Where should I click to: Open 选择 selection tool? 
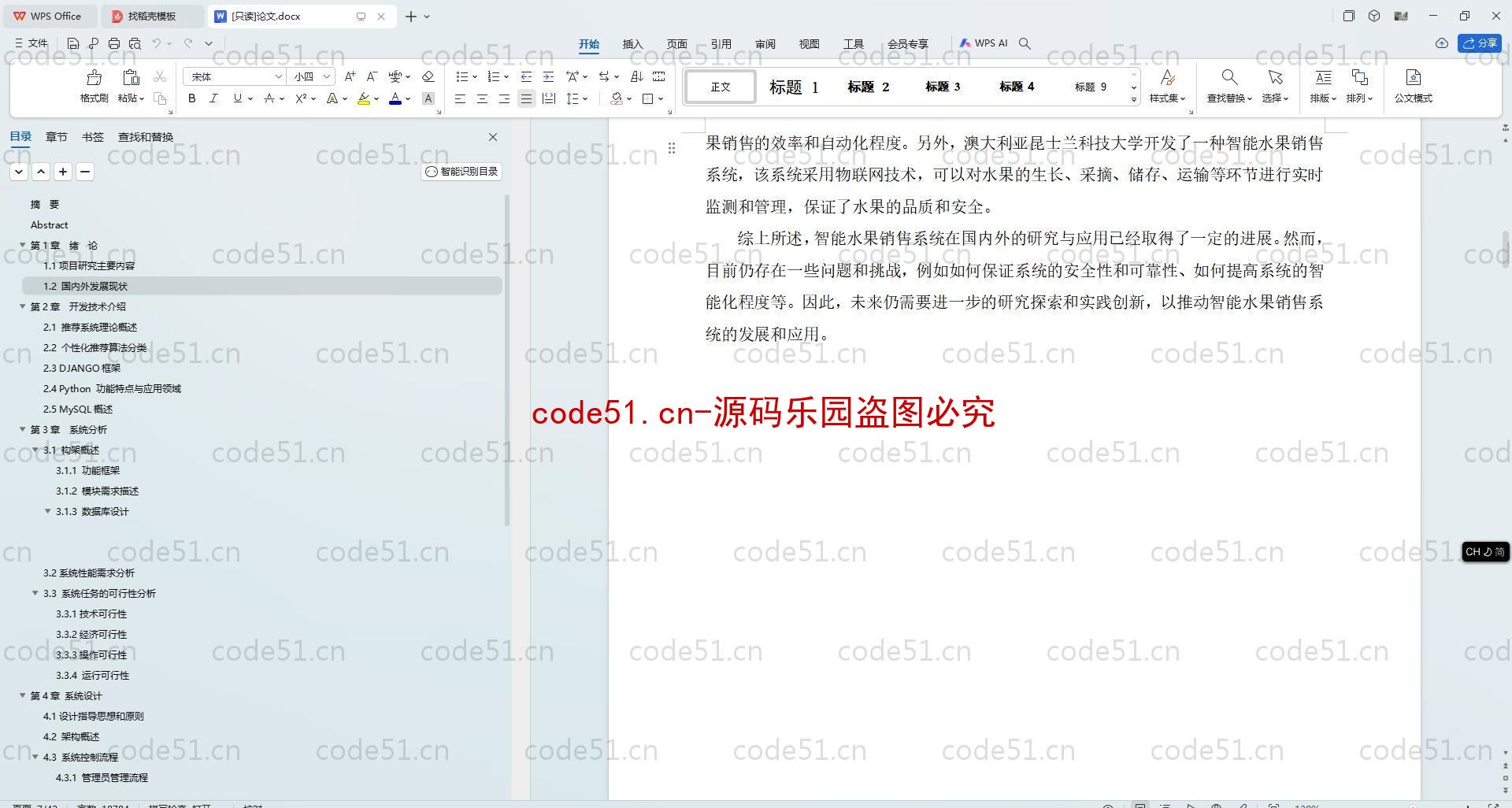pyautogui.click(x=1275, y=86)
